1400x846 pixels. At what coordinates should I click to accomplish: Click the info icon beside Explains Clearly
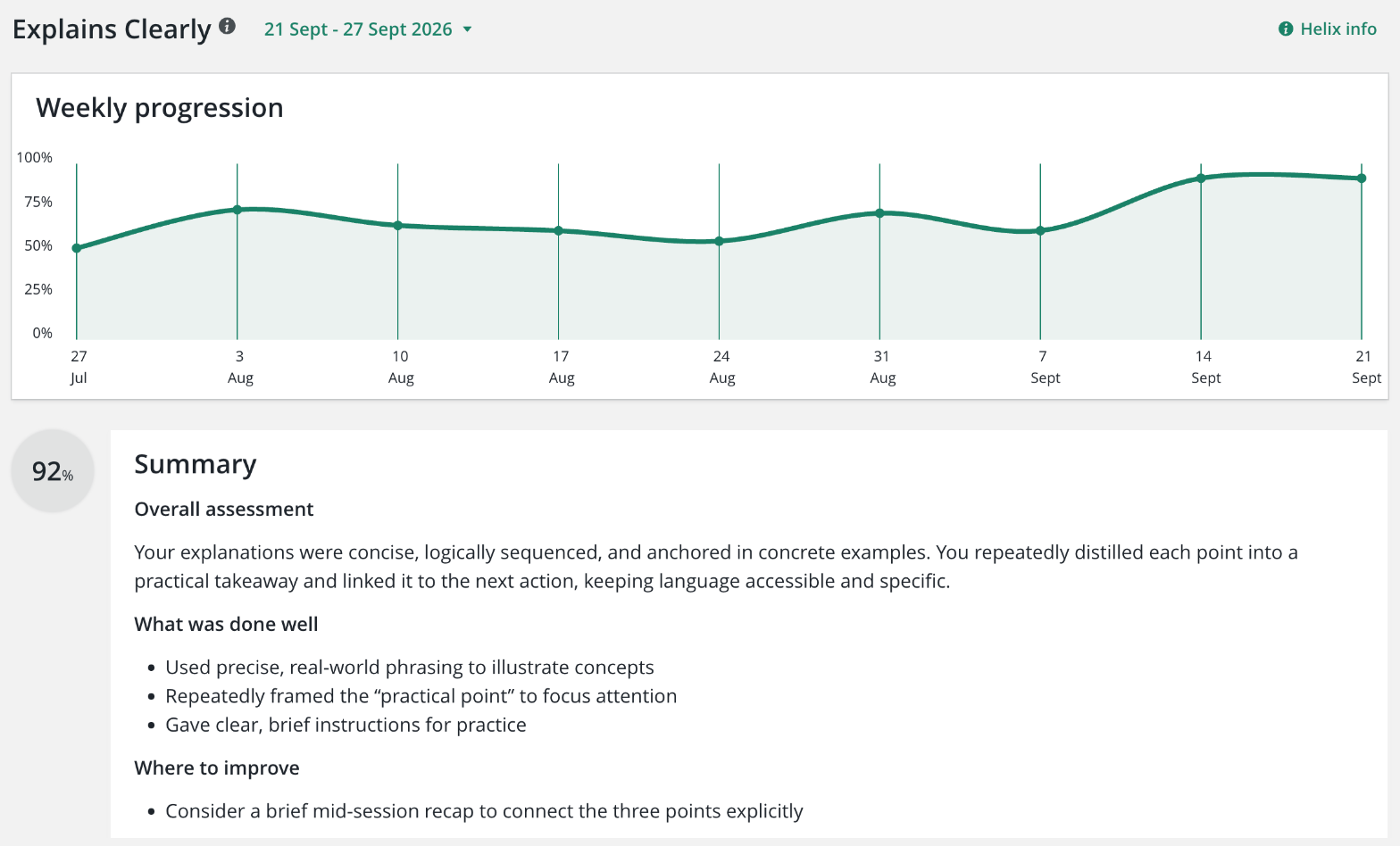point(228,26)
